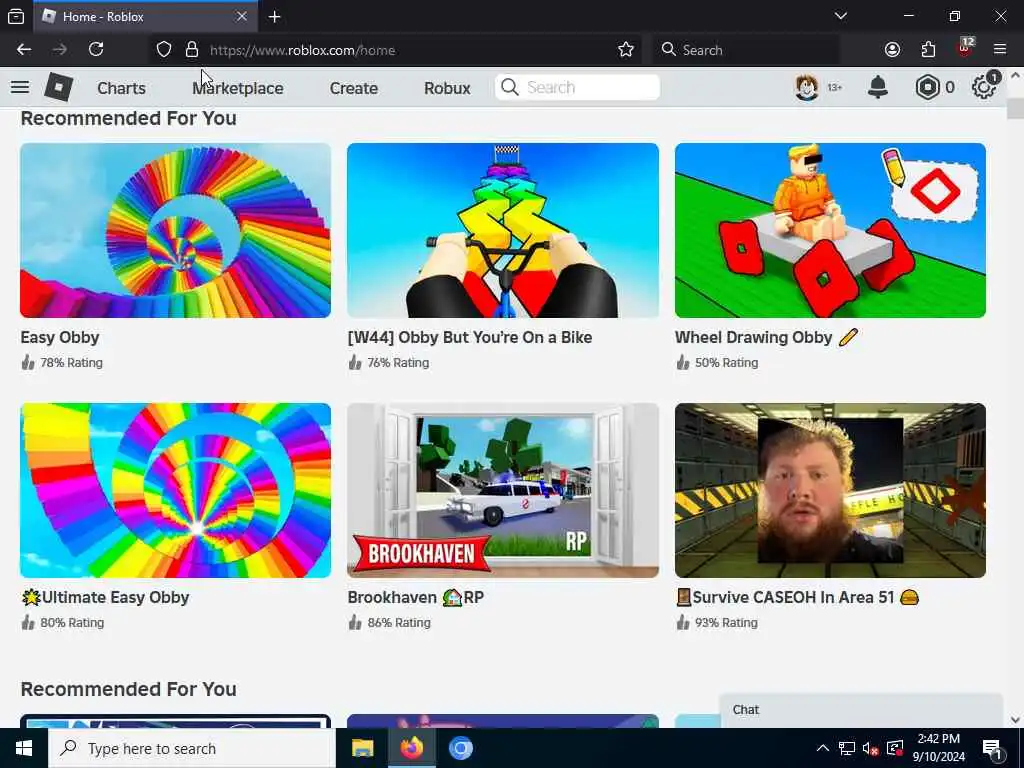This screenshot has height=768, width=1024.
Task: Open the Wheel Drawing Obby thumbnail
Action: point(830,231)
